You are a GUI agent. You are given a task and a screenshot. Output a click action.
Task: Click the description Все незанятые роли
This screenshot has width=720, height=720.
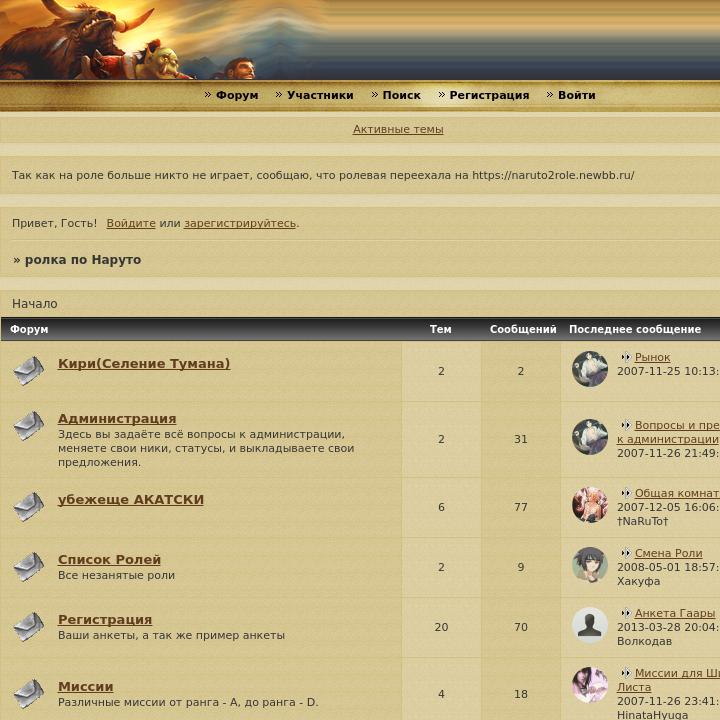116,575
